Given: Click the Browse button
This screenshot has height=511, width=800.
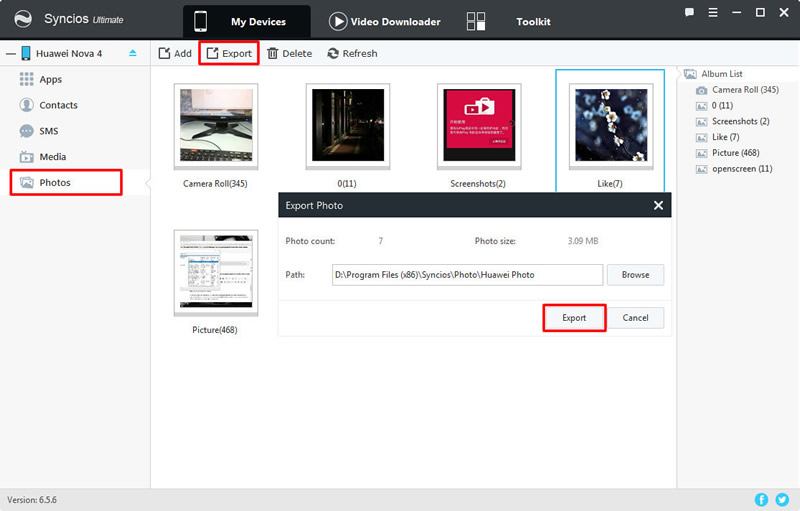Looking at the screenshot, I should [635, 275].
